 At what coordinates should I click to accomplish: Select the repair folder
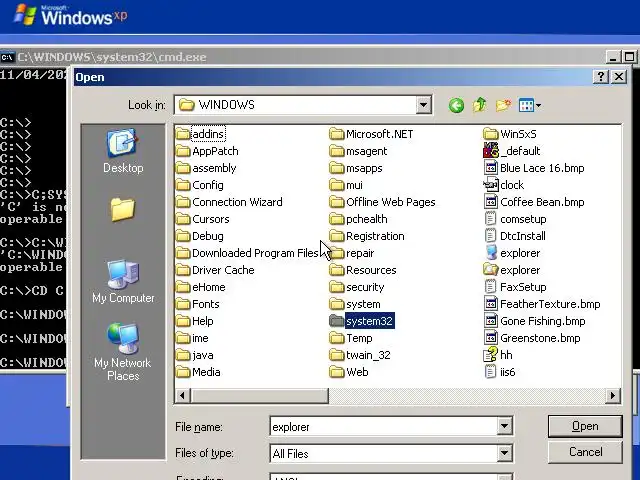click(352, 253)
